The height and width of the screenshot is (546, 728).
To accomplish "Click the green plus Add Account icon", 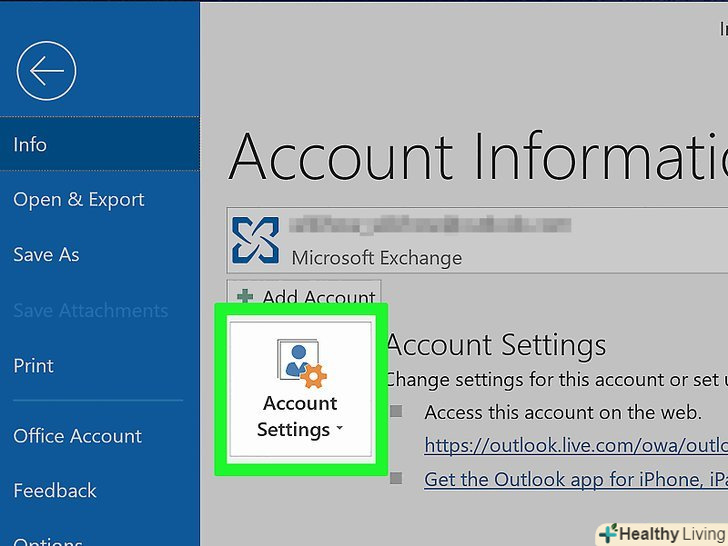I will (x=245, y=297).
